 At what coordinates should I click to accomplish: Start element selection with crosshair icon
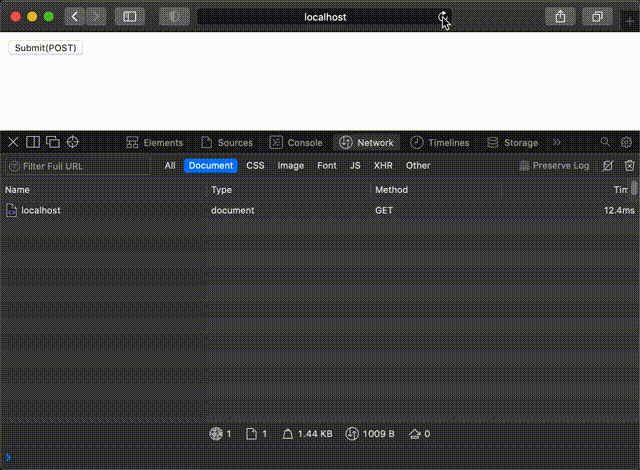(x=72, y=142)
